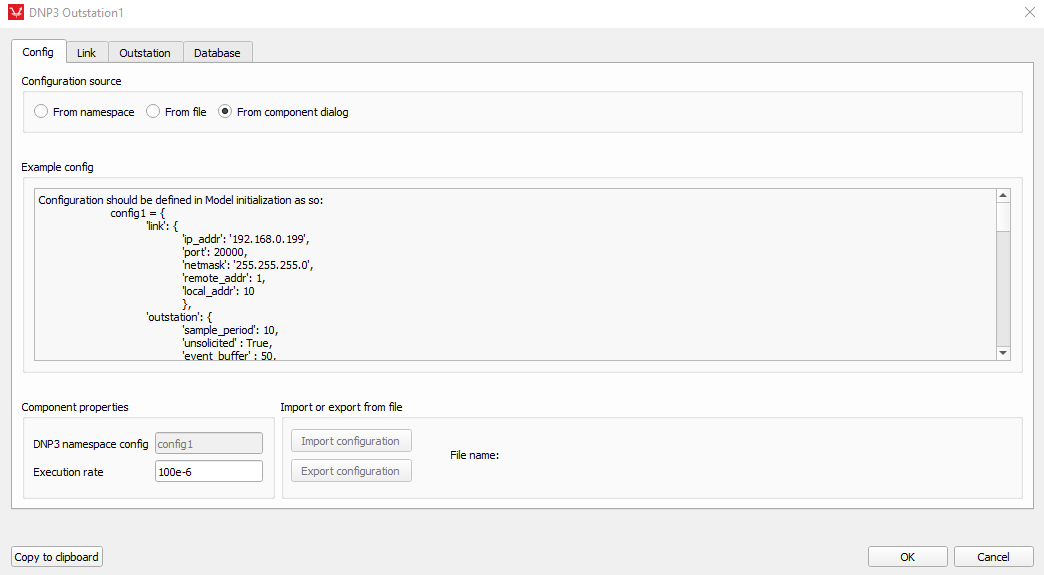Screen dimensions: 1044x575
Task: Select the From namespace radio option
Action: (x=41, y=112)
